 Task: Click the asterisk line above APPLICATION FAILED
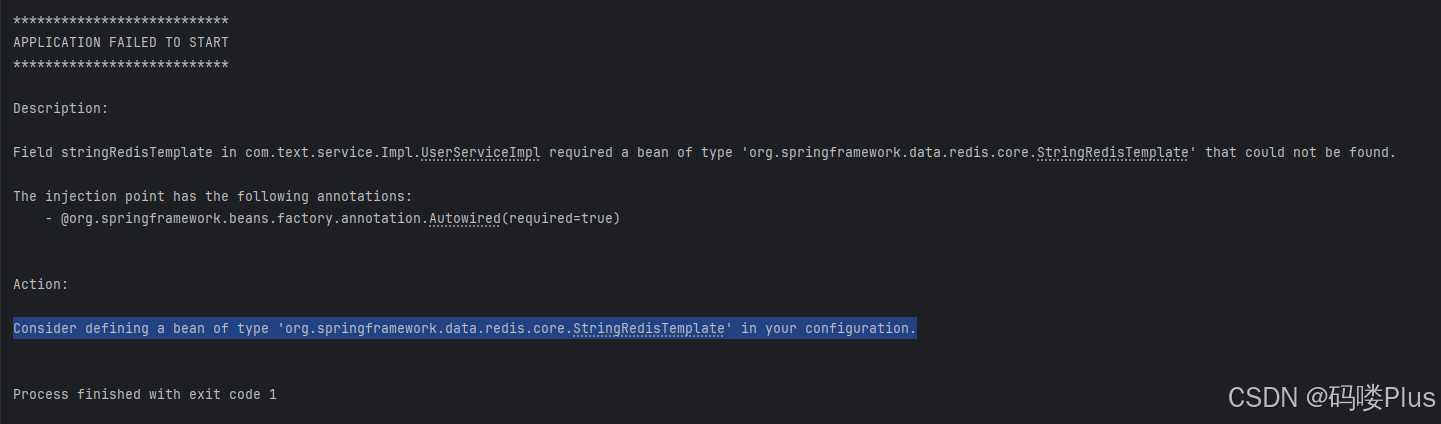point(121,21)
